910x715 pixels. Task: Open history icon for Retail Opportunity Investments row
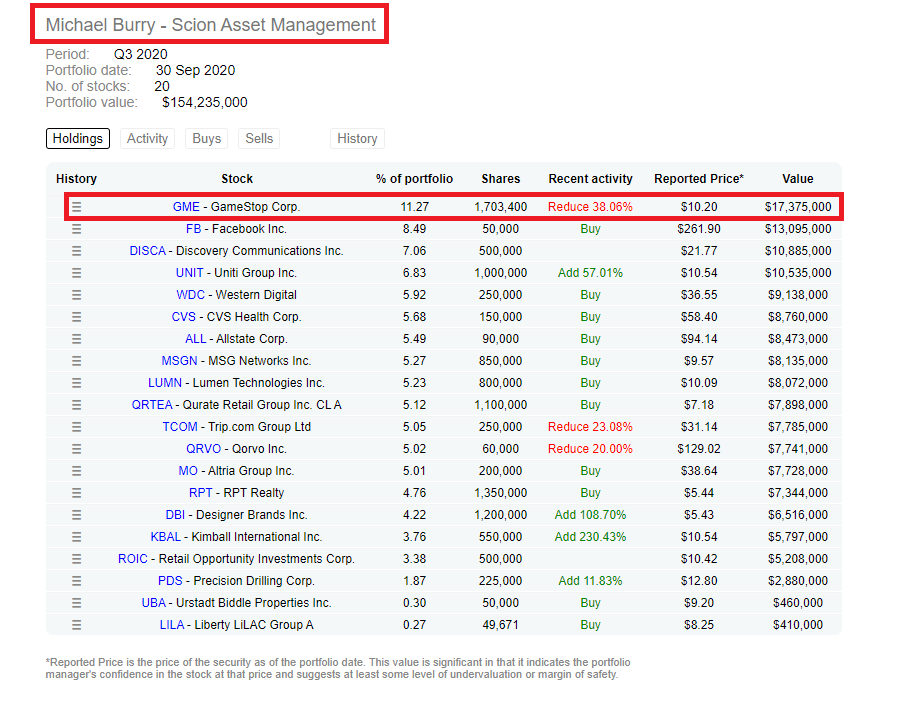point(77,559)
